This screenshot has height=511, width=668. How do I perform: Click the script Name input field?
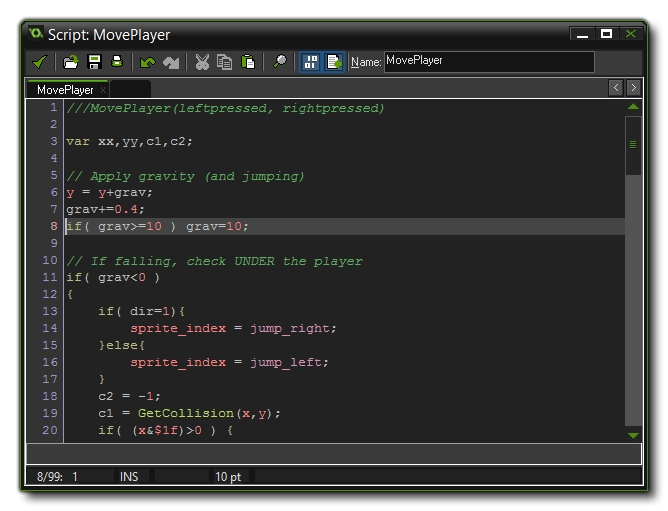coord(488,62)
